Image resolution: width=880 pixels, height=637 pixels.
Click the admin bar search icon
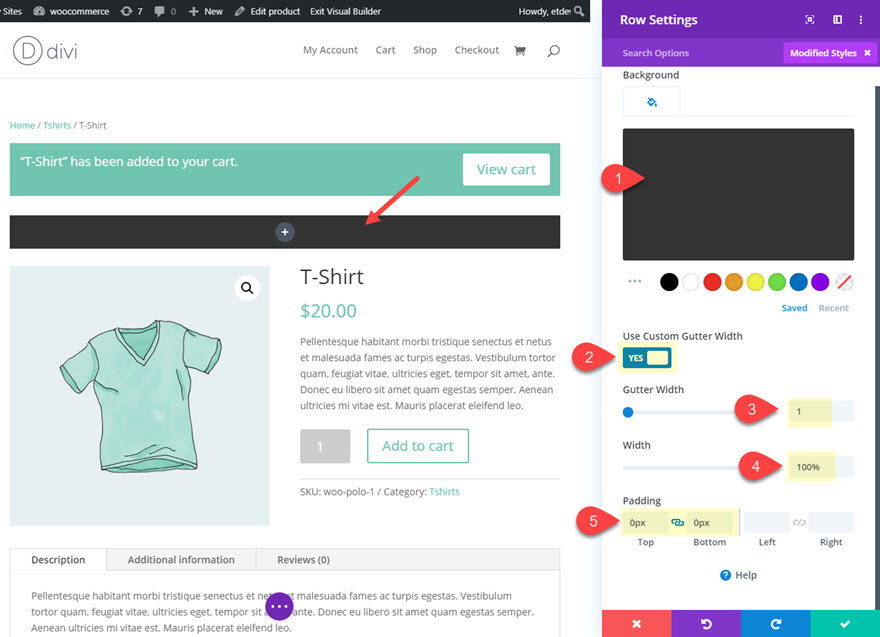(x=579, y=11)
